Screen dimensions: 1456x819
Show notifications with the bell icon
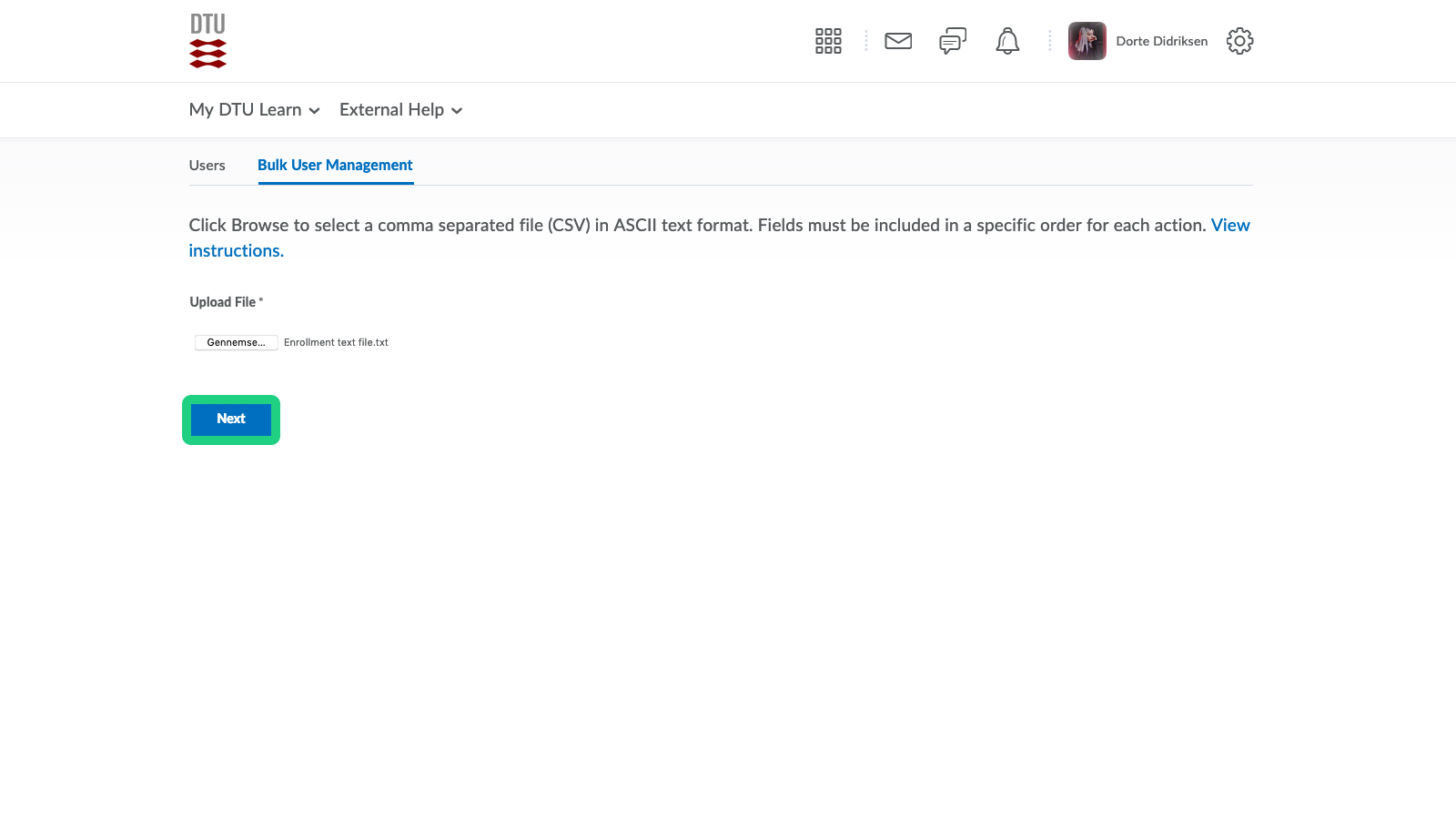(1007, 41)
